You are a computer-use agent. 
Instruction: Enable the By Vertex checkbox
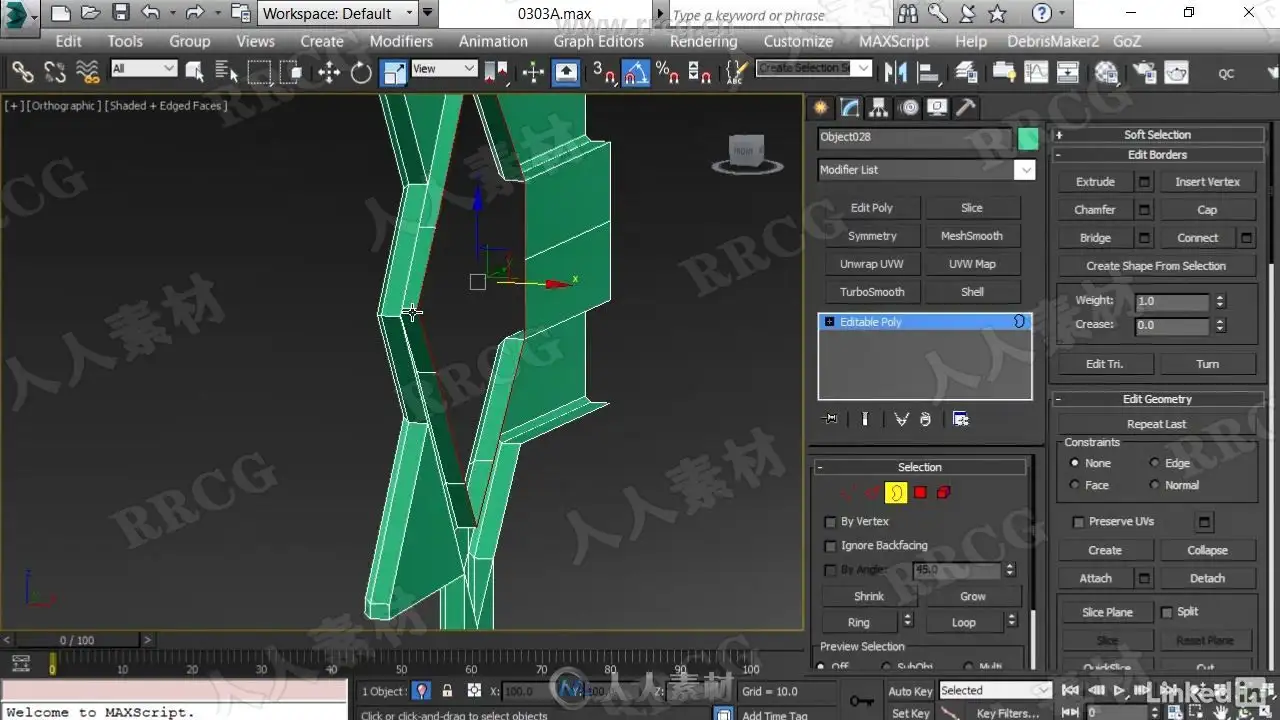830,522
